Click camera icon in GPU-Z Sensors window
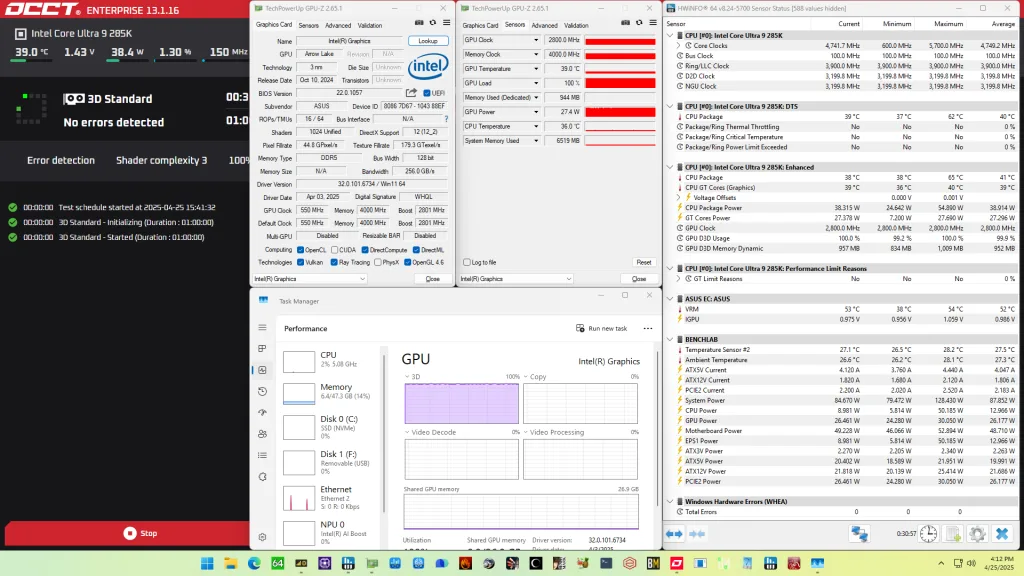 pyautogui.click(x=626, y=23)
